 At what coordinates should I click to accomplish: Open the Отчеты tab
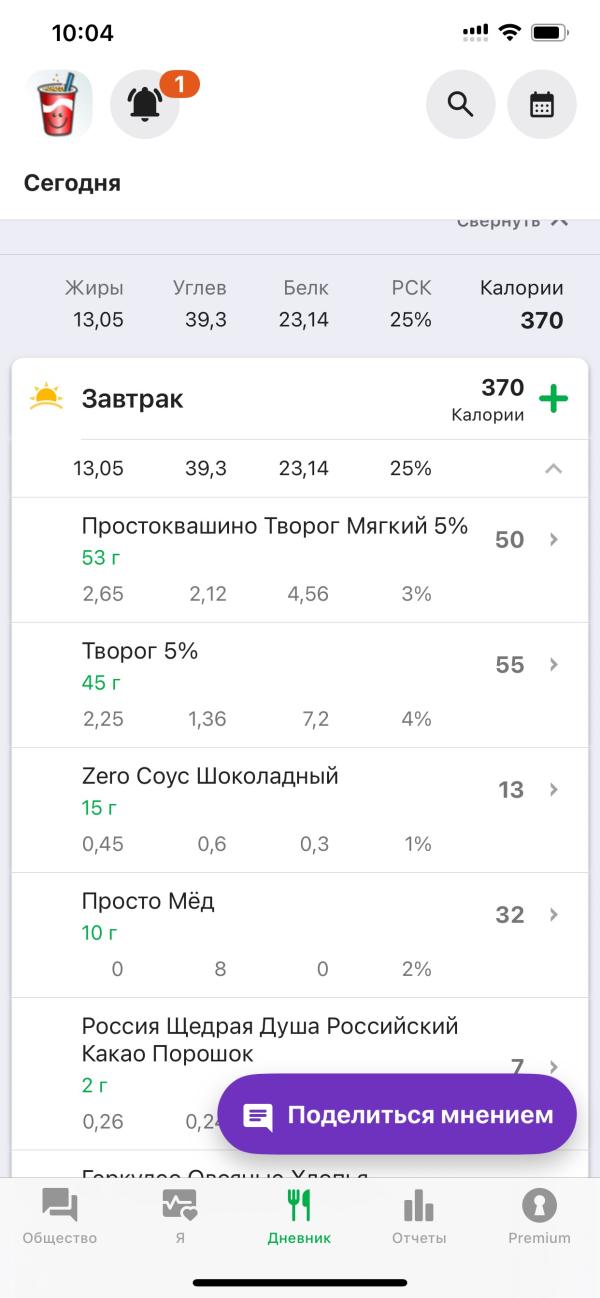[x=419, y=1216]
